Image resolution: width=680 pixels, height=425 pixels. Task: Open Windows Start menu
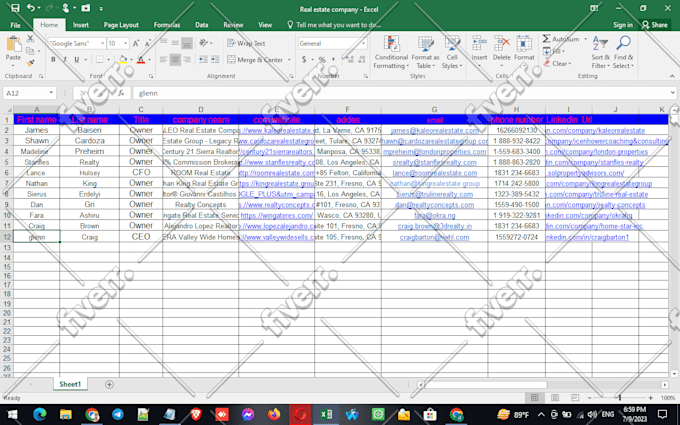(x=13, y=415)
